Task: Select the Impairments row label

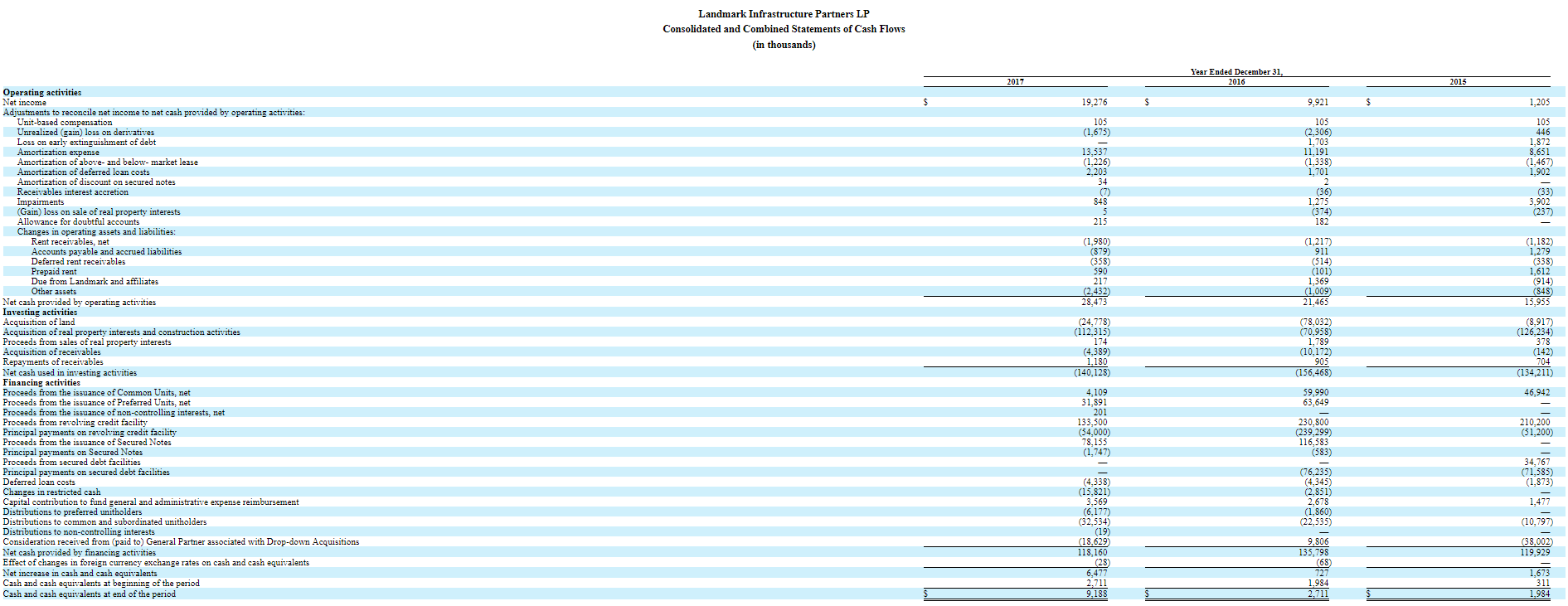Action: tap(41, 201)
